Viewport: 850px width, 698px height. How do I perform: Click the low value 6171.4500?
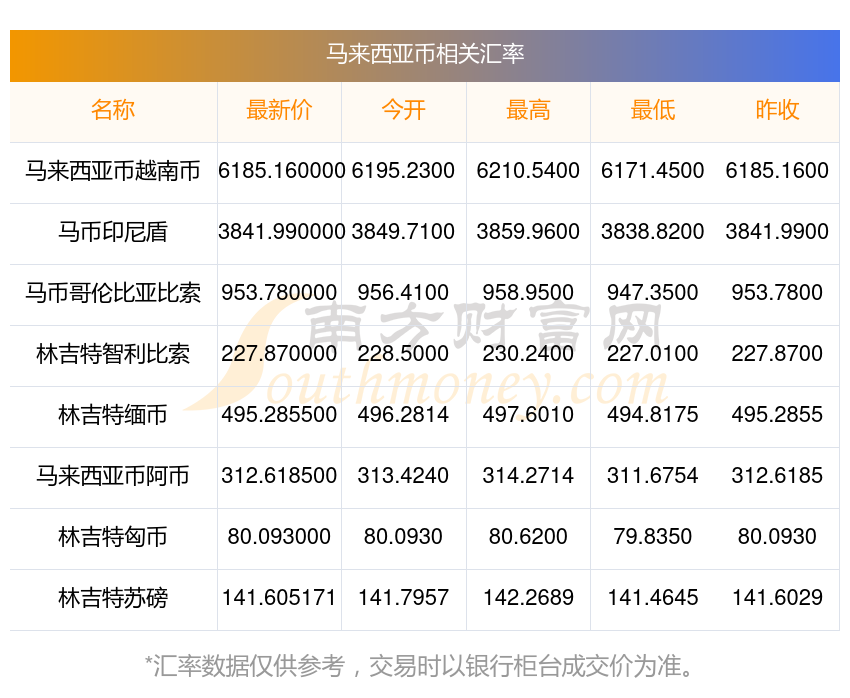[x=653, y=171]
